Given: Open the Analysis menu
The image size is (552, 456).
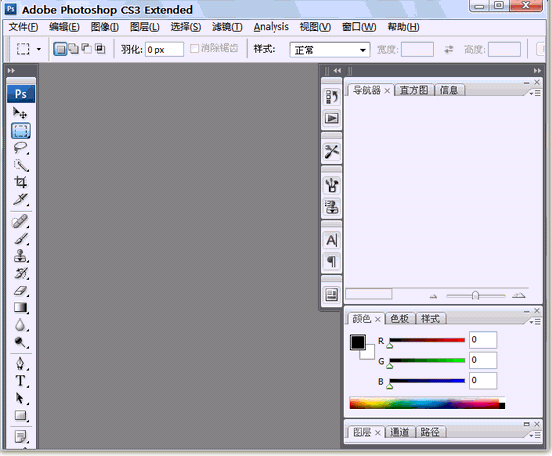Looking at the screenshot, I should (271, 27).
